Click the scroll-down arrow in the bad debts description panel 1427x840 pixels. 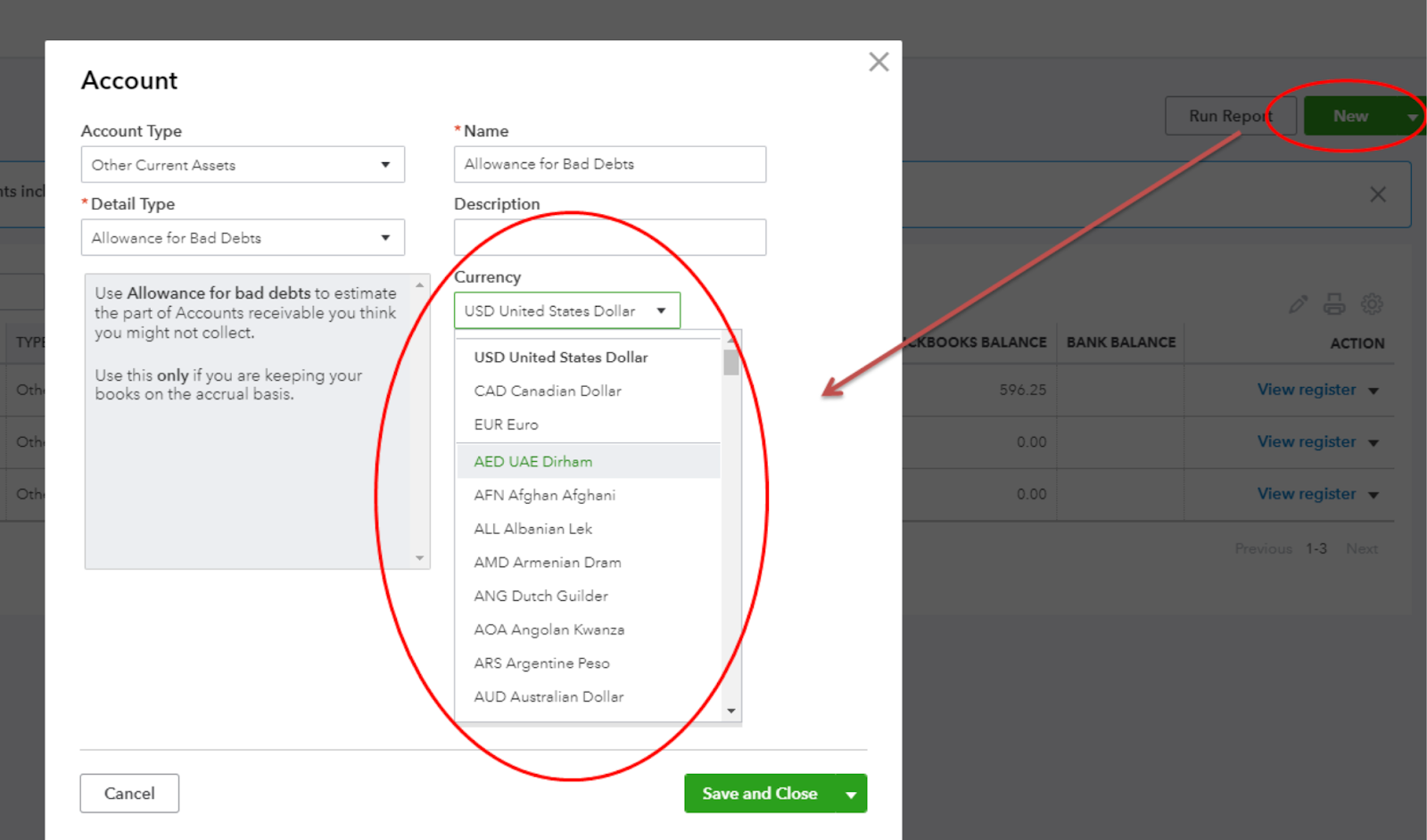pos(419,557)
